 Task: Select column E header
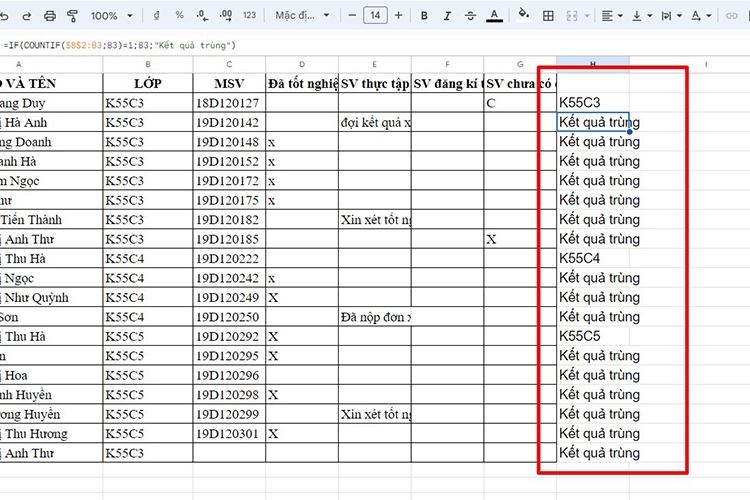(375, 64)
